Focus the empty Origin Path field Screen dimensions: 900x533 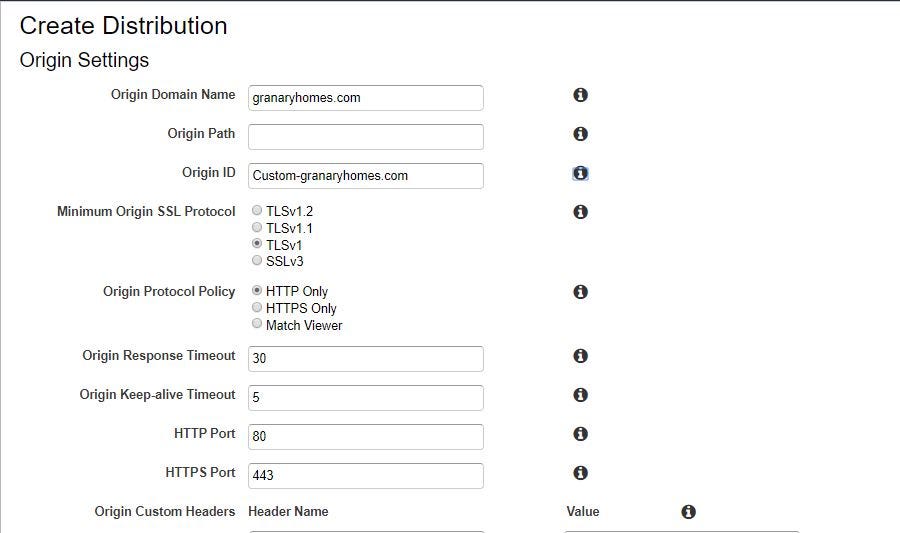click(x=366, y=137)
